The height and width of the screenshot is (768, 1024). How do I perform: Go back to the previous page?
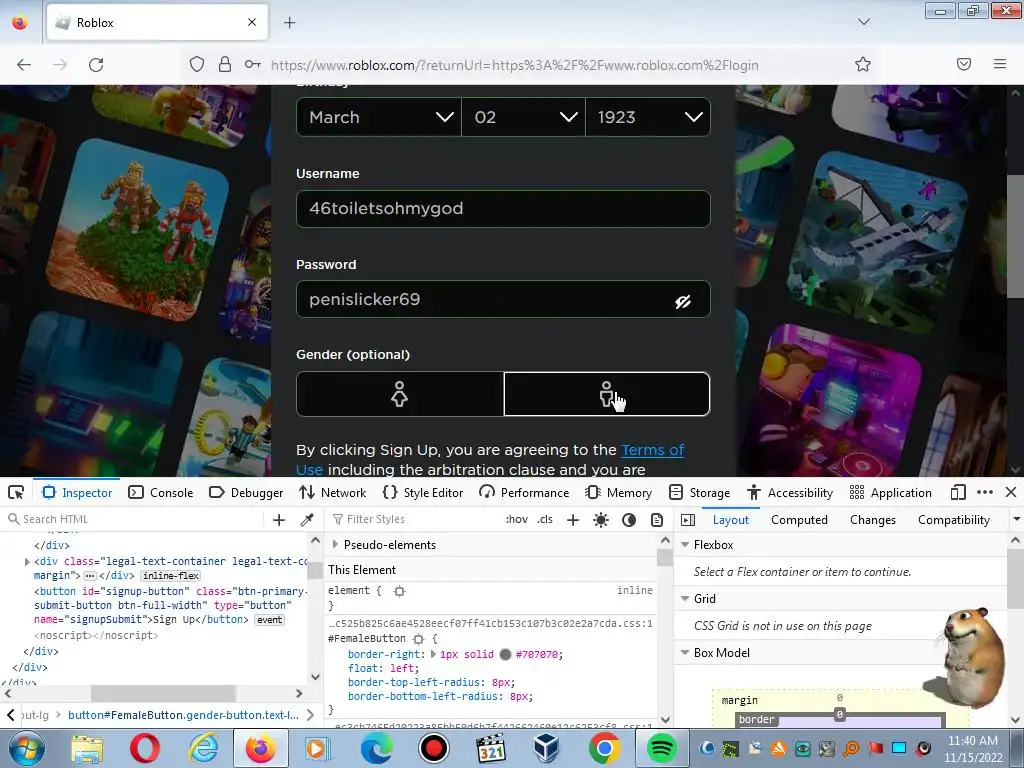(x=24, y=65)
